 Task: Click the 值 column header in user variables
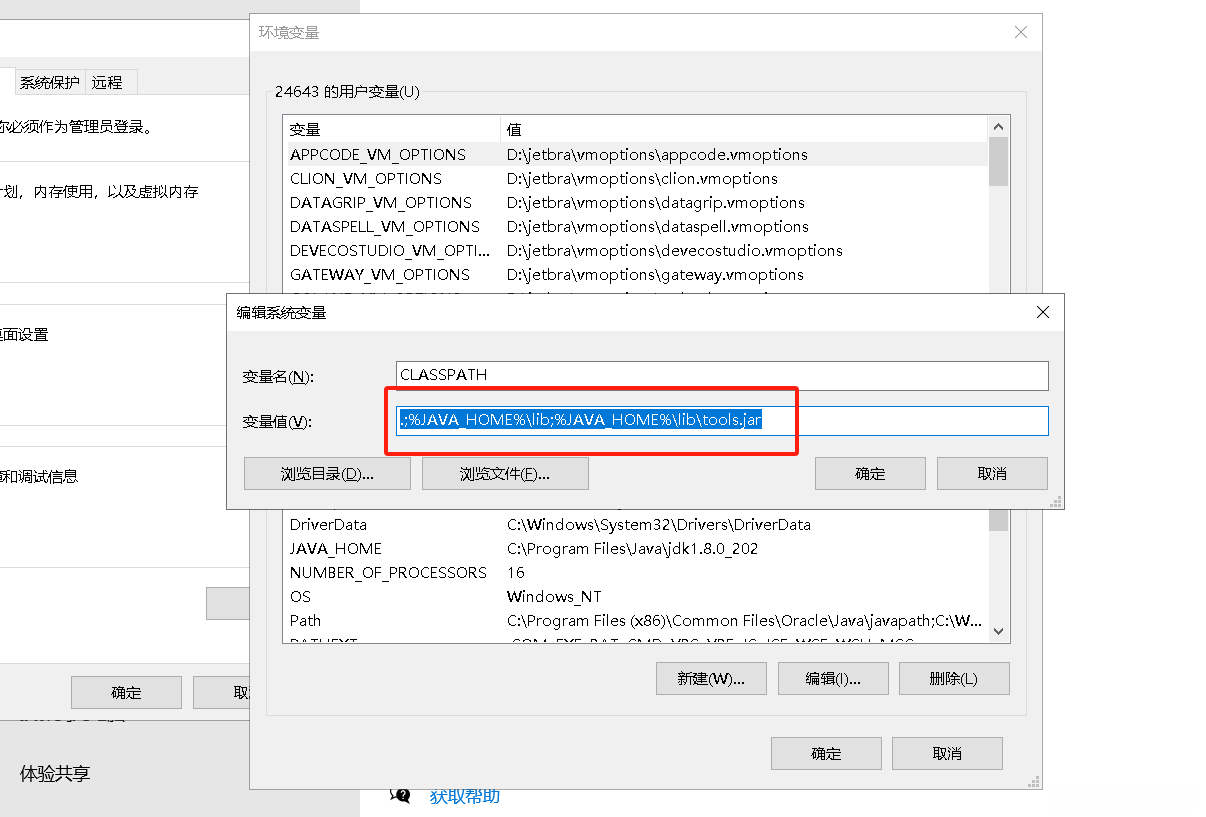click(x=744, y=129)
